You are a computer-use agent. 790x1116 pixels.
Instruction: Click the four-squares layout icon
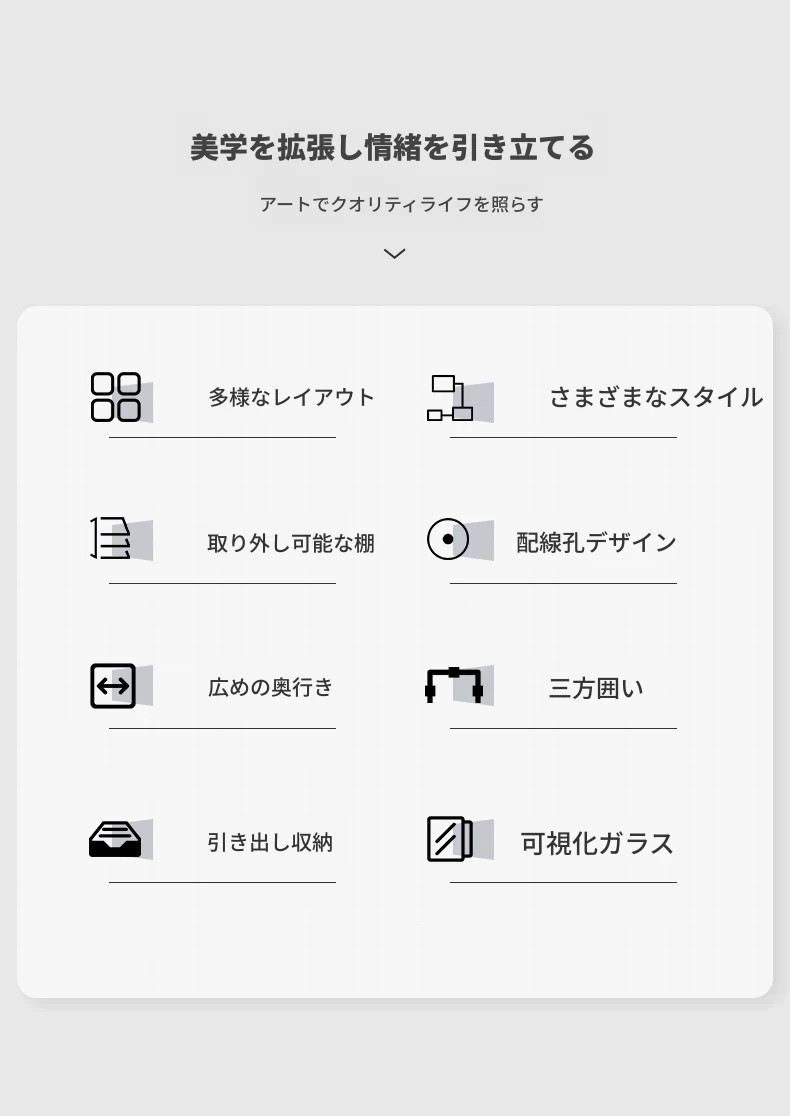(116, 397)
